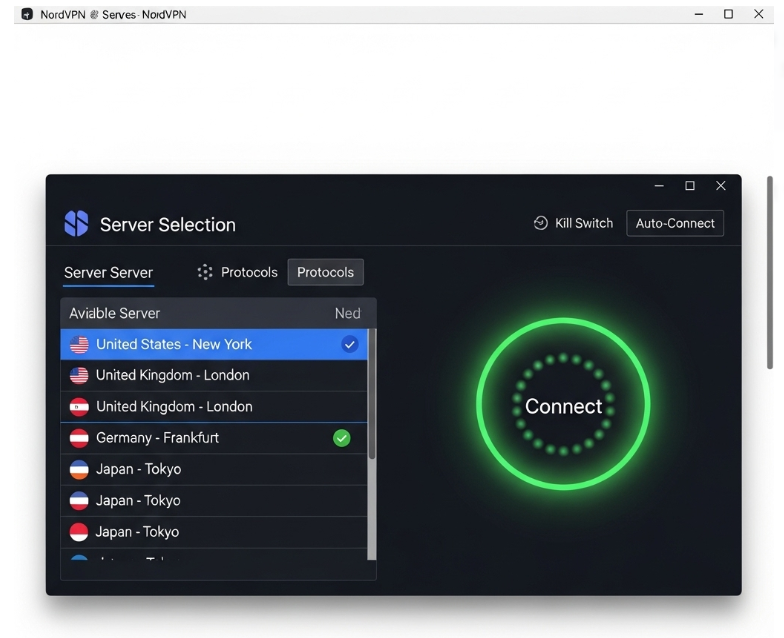This screenshot has width=784, height=638.
Task: Click the orange-striped flag of first Japan - Tokyo
Action: (x=79, y=469)
